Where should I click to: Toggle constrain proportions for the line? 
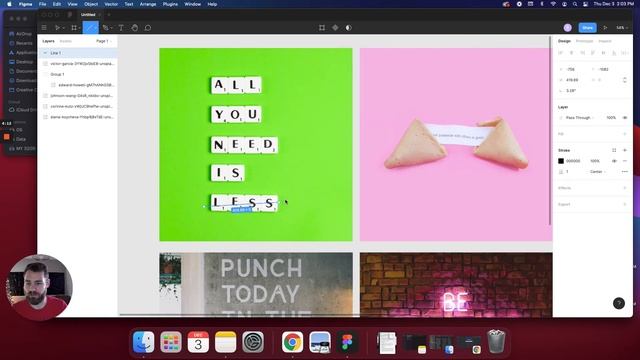[624, 80]
